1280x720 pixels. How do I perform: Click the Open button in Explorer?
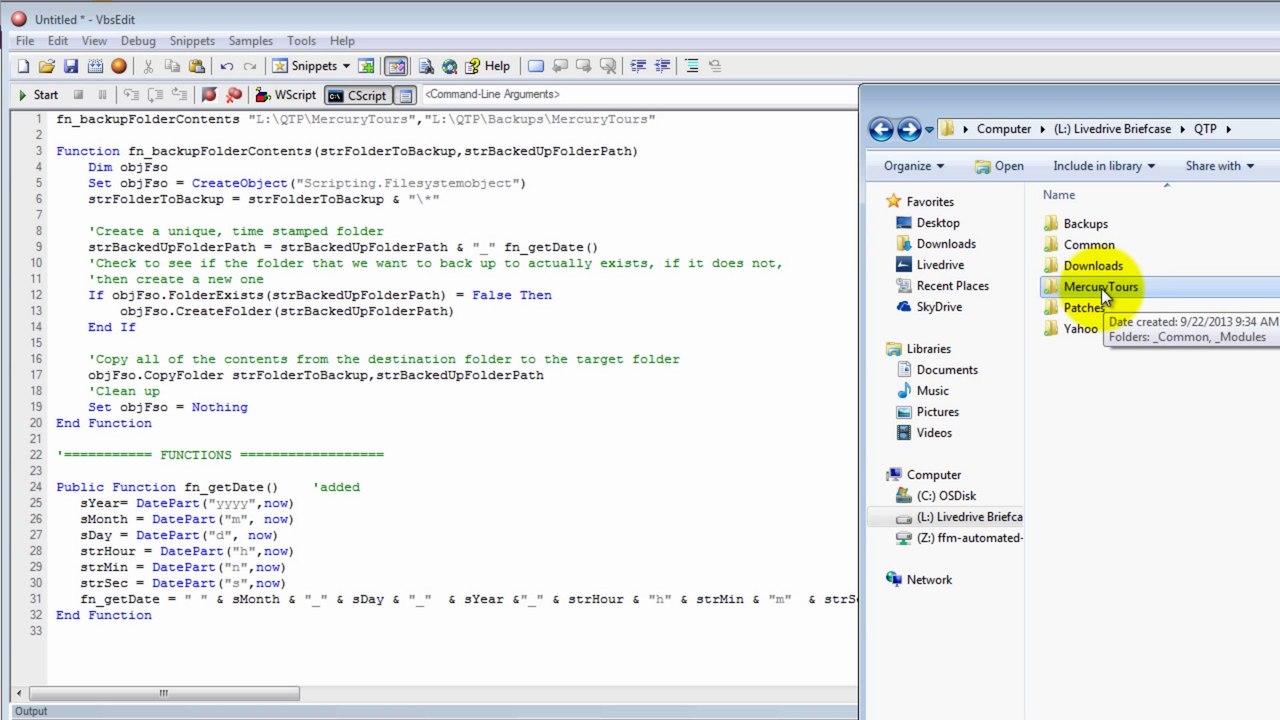click(x=999, y=166)
